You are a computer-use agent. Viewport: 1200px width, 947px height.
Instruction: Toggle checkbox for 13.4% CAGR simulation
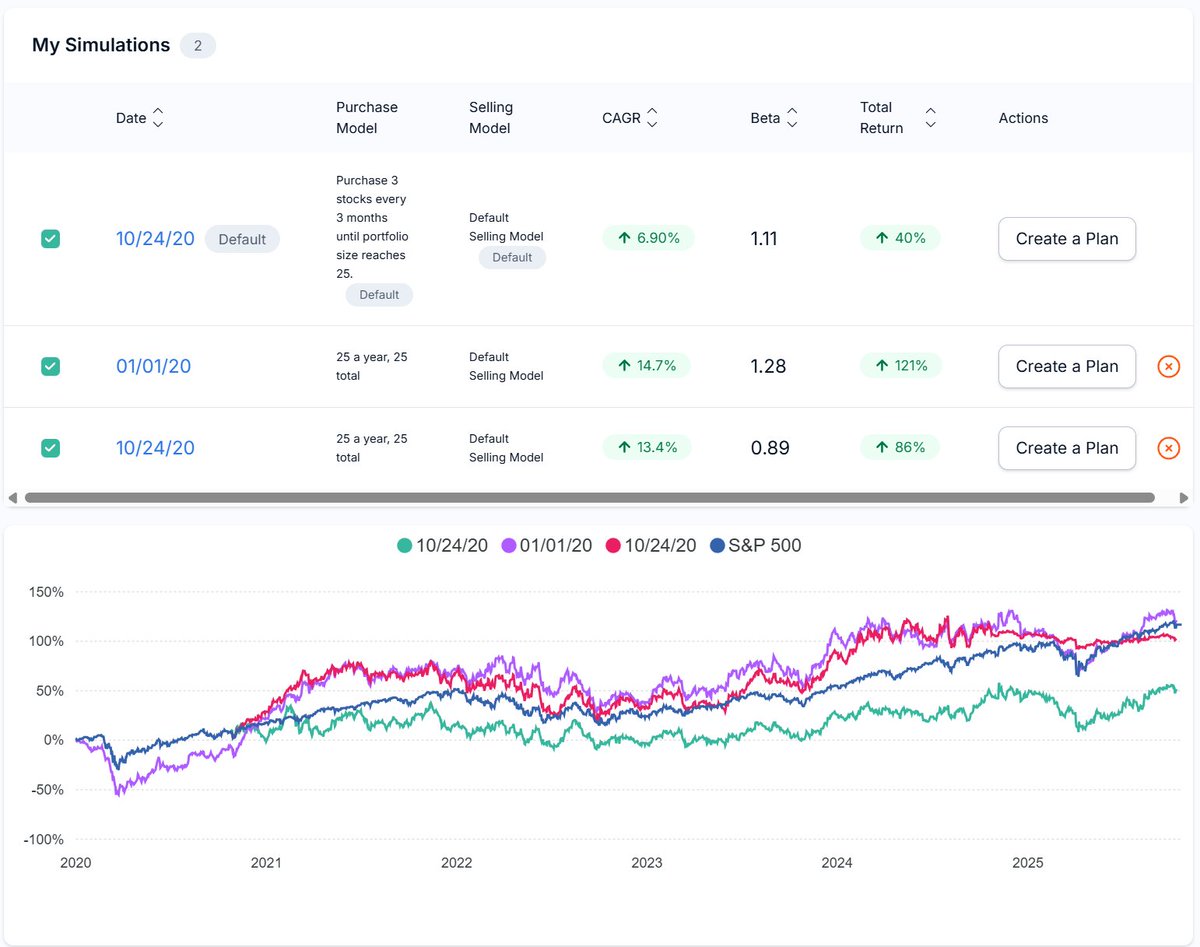point(50,448)
